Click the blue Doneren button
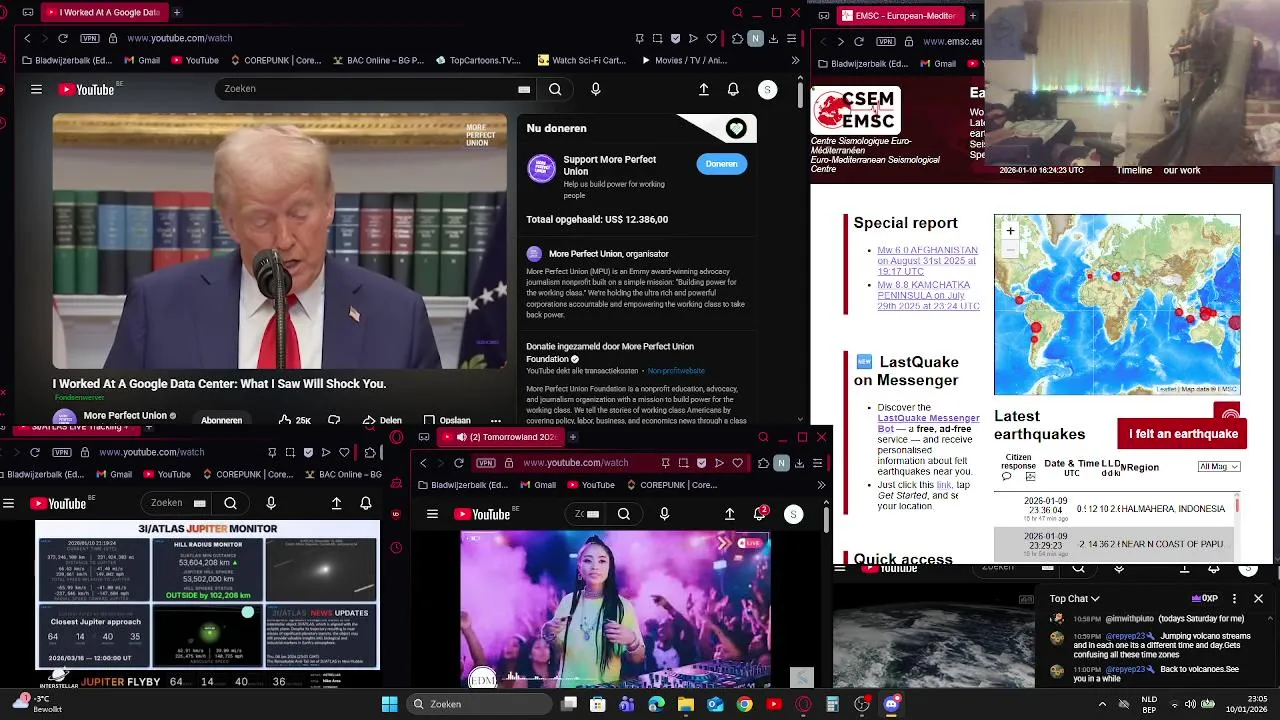The width and height of the screenshot is (1280, 720). point(721,164)
